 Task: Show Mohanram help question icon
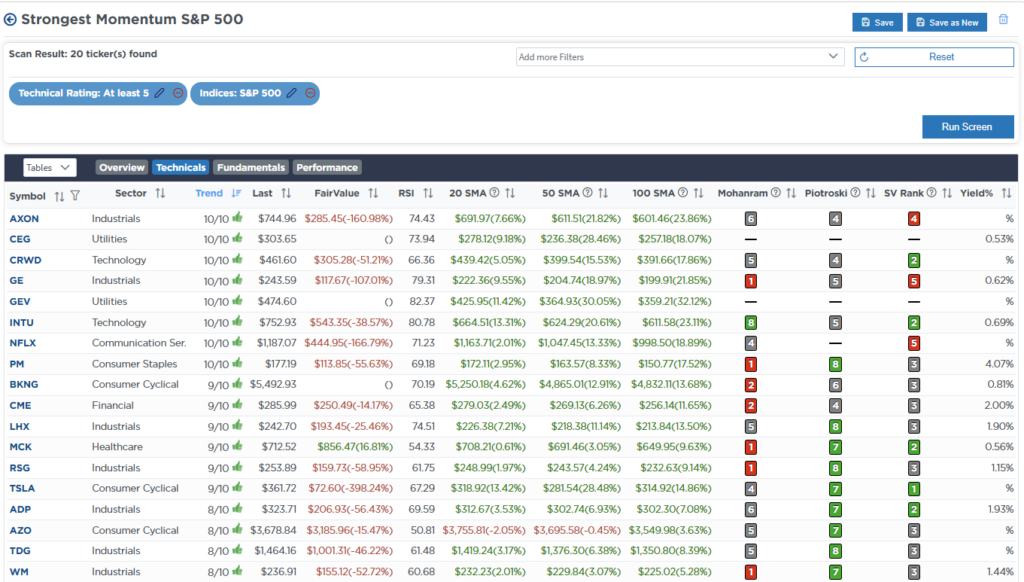(775, 193)
